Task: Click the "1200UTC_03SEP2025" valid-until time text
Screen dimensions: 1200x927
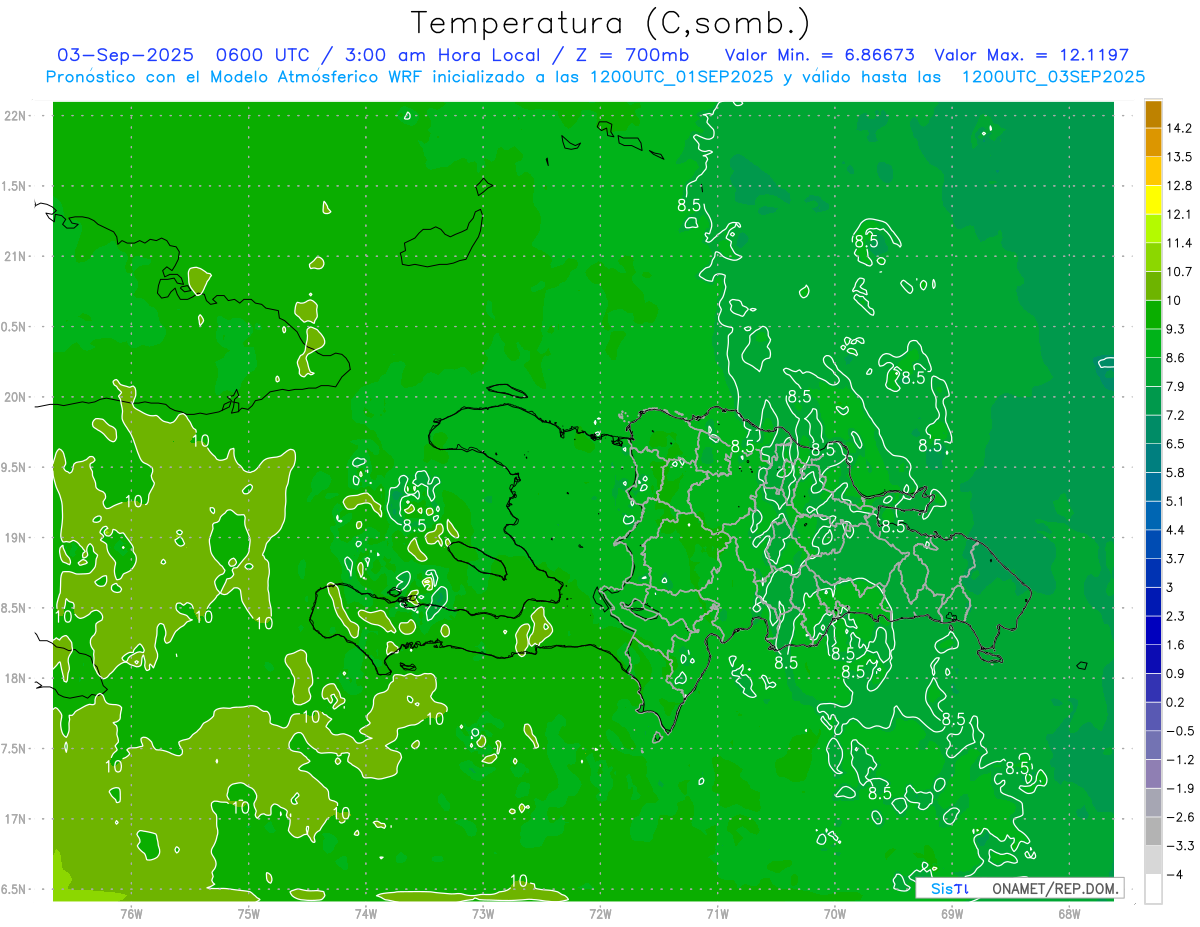Action: 1052,77
